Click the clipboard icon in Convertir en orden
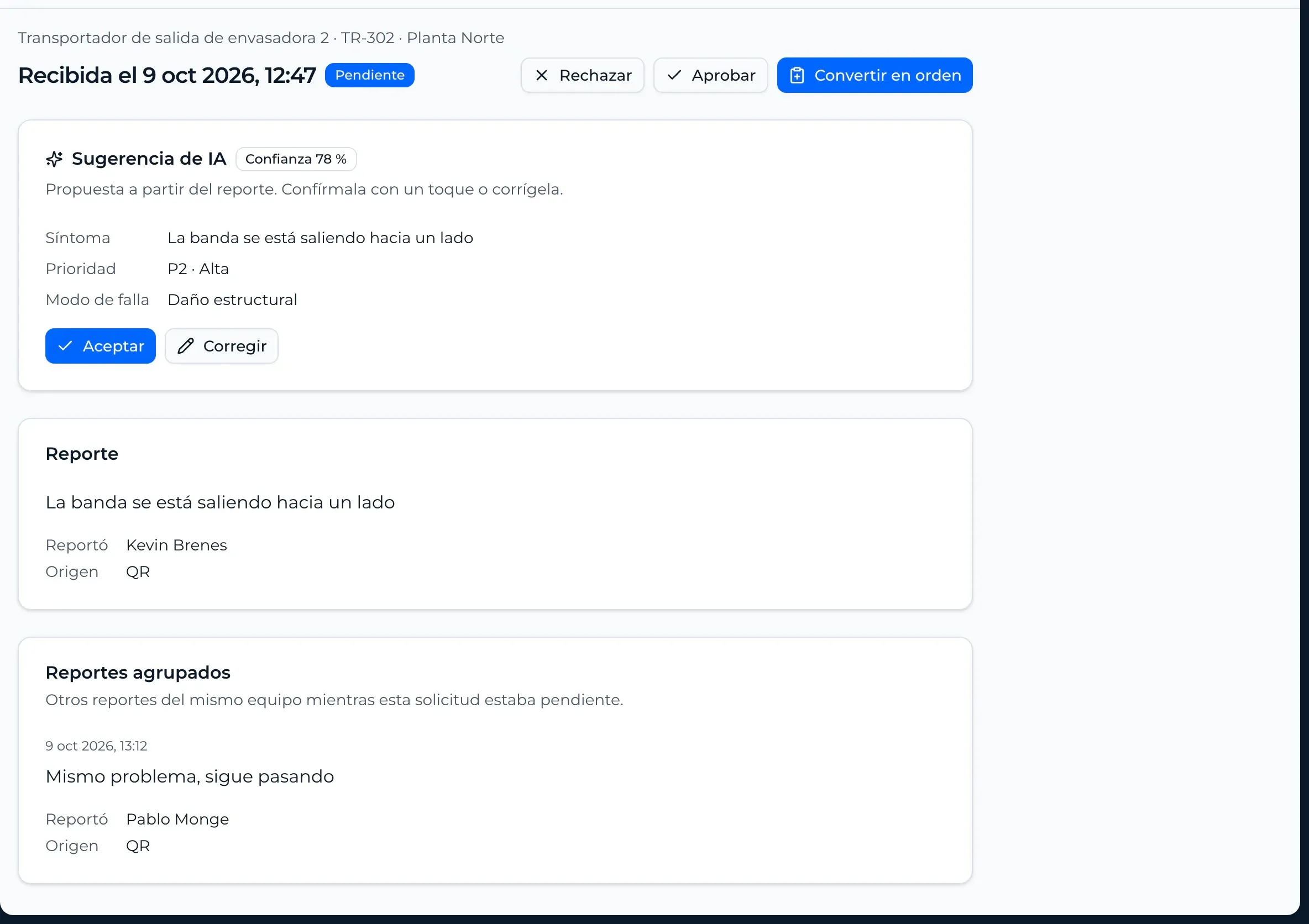This screenshot has height=924, width=1309. (x=797, y=75)
